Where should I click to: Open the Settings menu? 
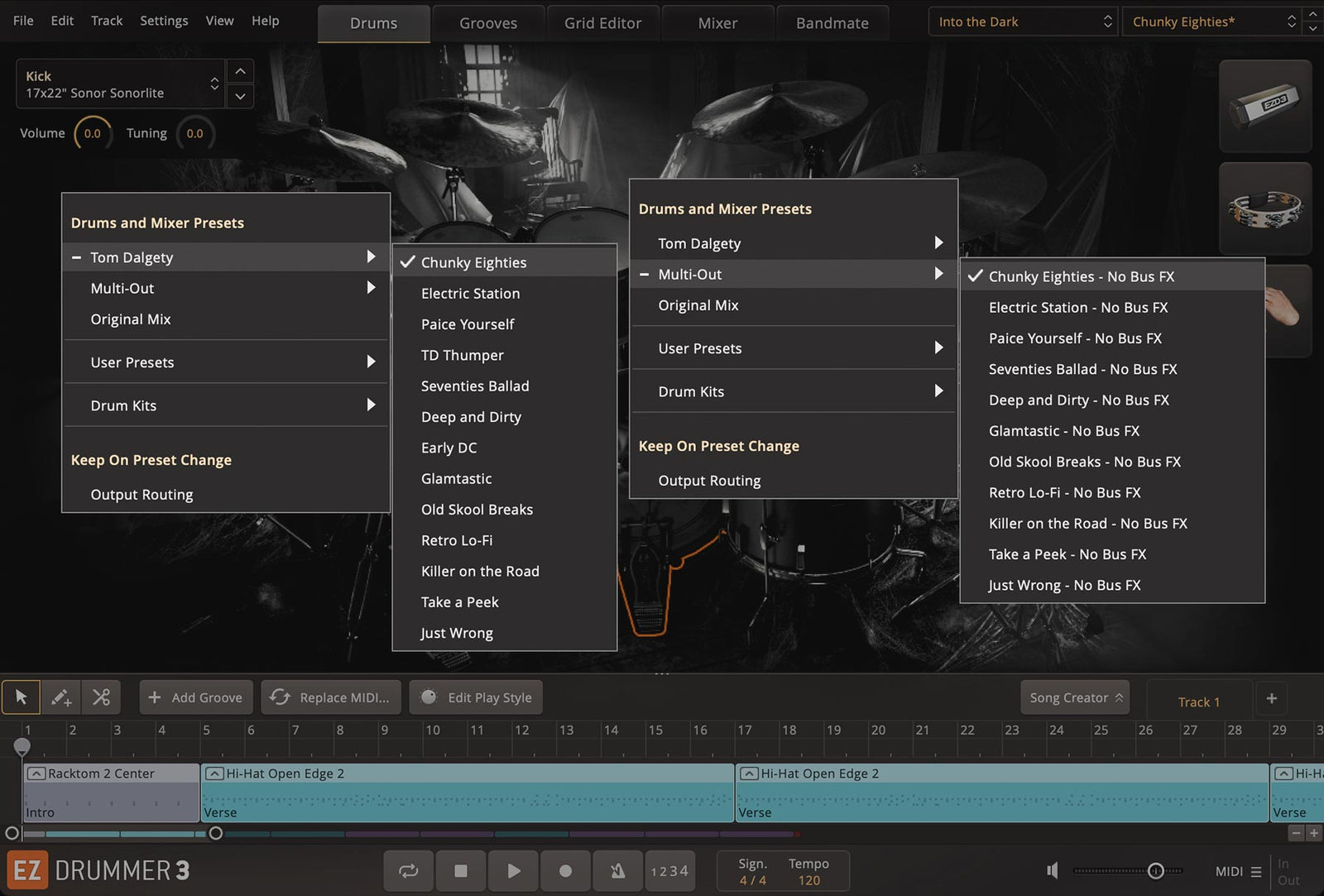(164, 21)
